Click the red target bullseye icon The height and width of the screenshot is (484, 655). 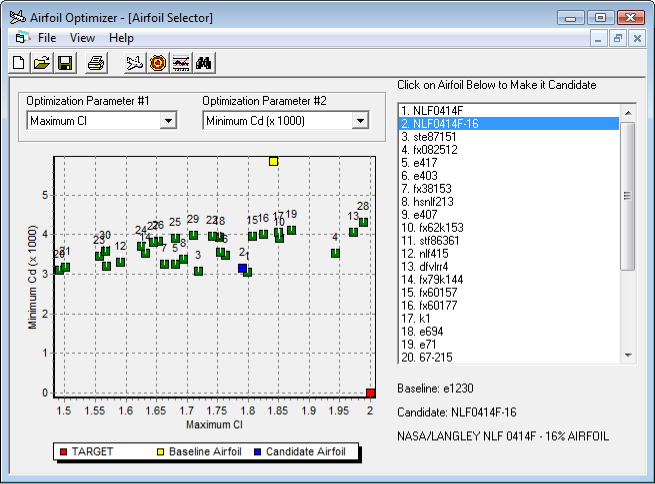click(x=158, y=63)
